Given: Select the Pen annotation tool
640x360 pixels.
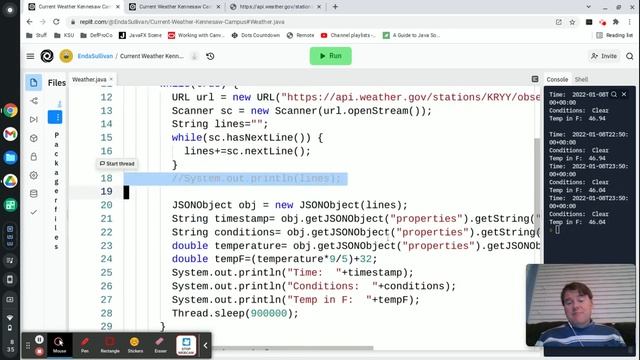Looking at the screenshot, I should click(84, 344).
